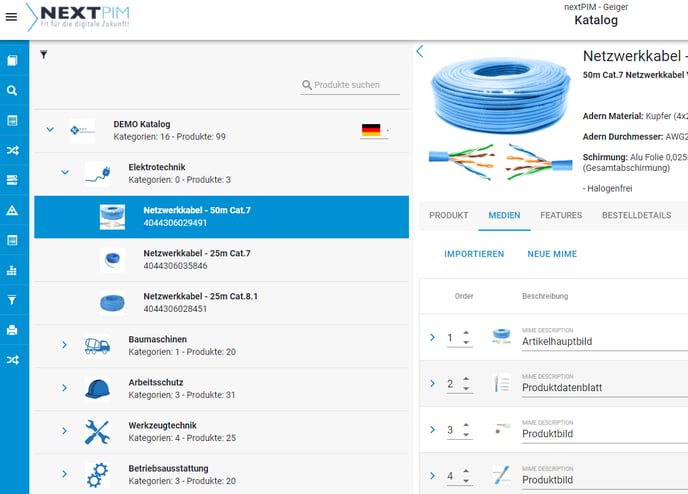This screenshot has height=494, width=688.
Task: Select Netzwerkkabel - 25m Cat.8.1 product row
Action: 222,303
